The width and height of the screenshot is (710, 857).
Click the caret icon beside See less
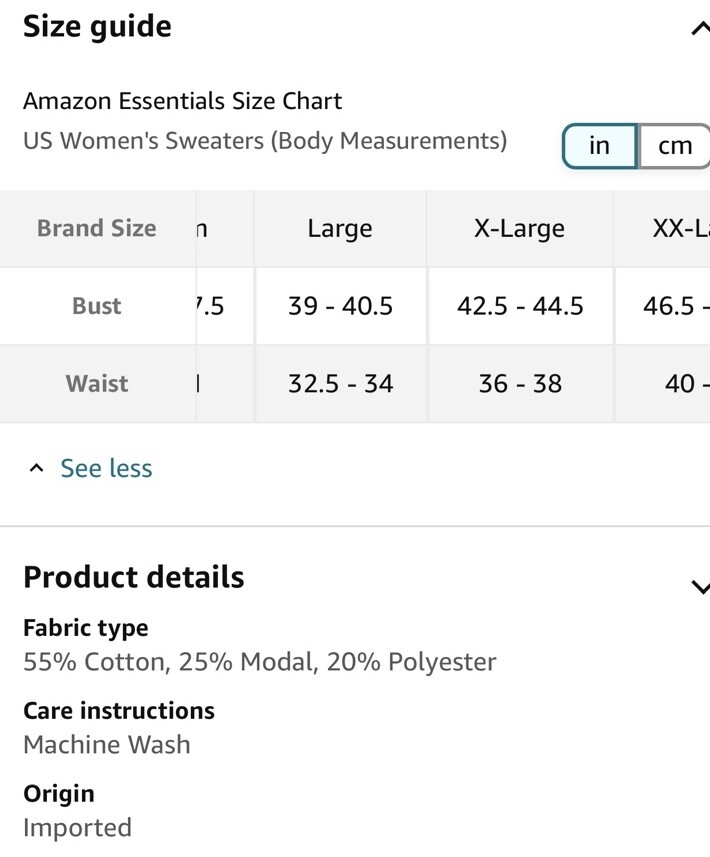pos(37,468)
